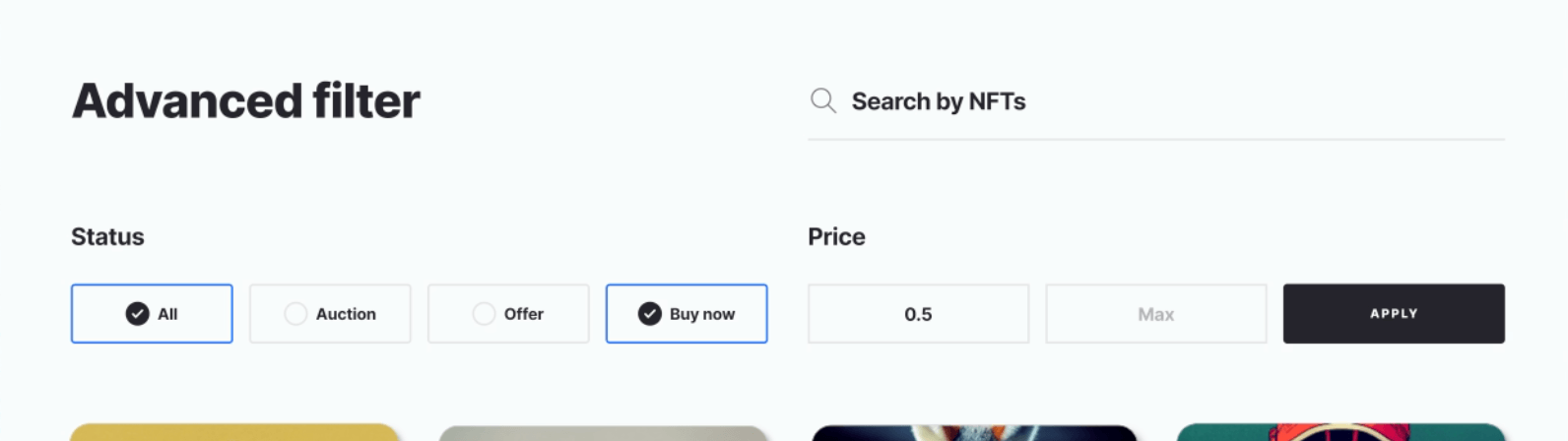Enable the Offer status label text
Viewport: 1568px width, 441px height.
tap(524, 314)
